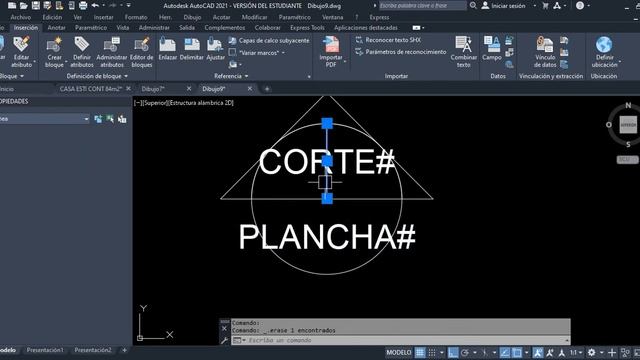Click Importar PDF icon
This screenshot has width=640, height=360.
pyautogui.click(x=331, y=44)
